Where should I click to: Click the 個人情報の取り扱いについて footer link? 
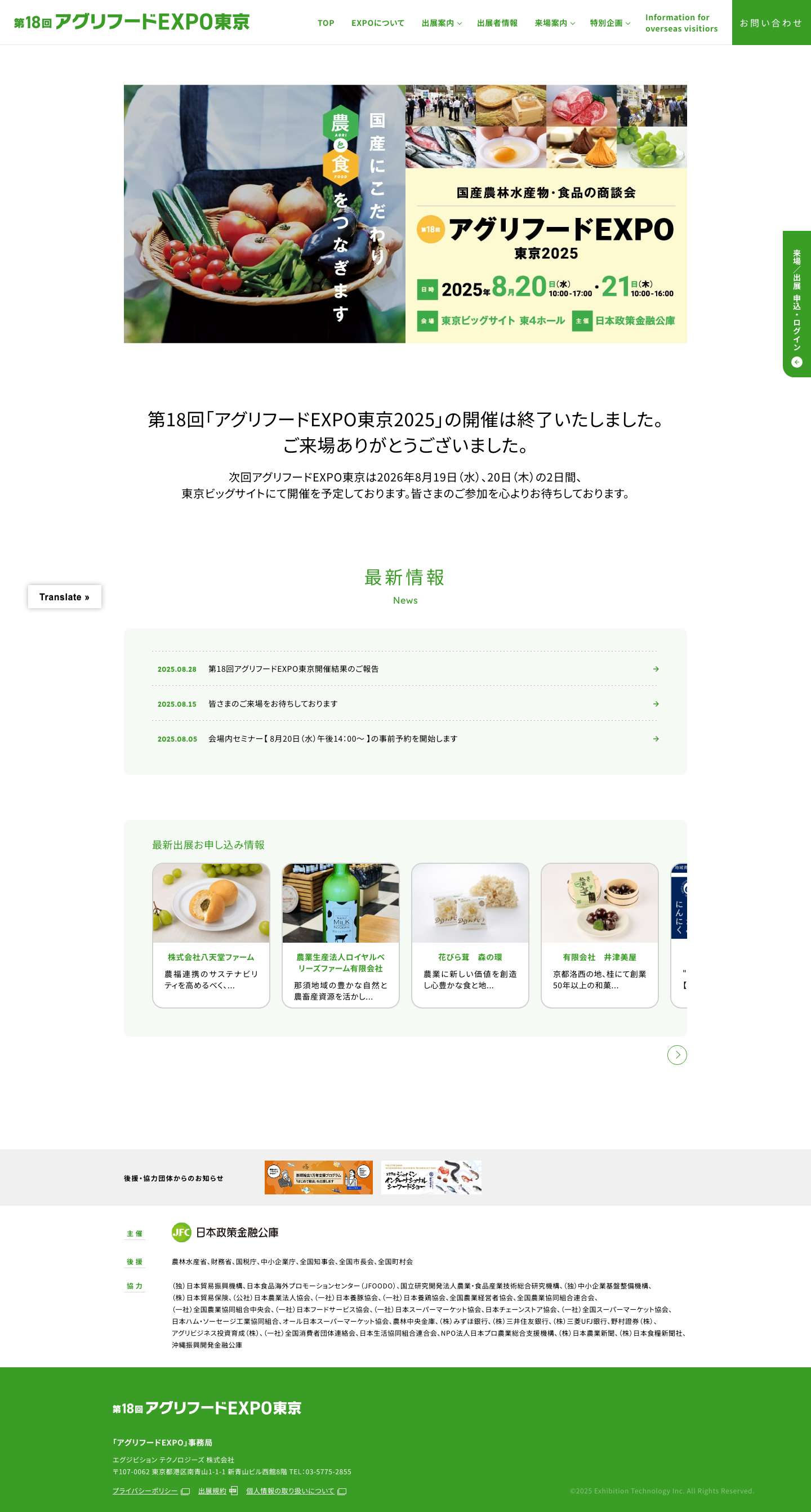(290, 1491)
